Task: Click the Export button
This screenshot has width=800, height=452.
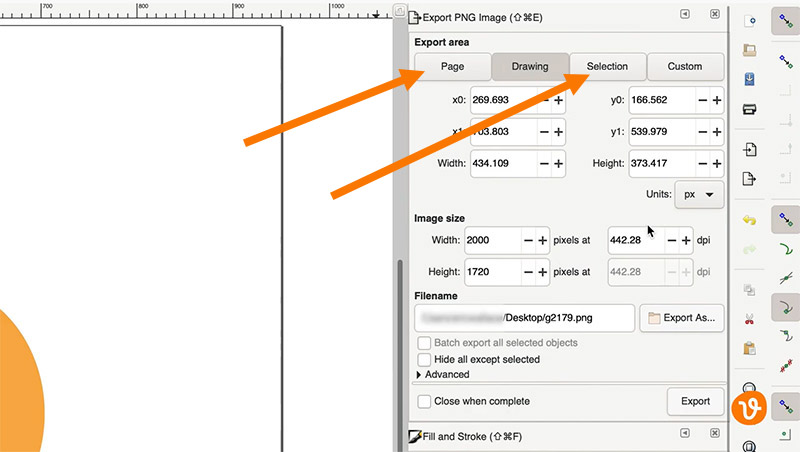Action: coord(695,401)
